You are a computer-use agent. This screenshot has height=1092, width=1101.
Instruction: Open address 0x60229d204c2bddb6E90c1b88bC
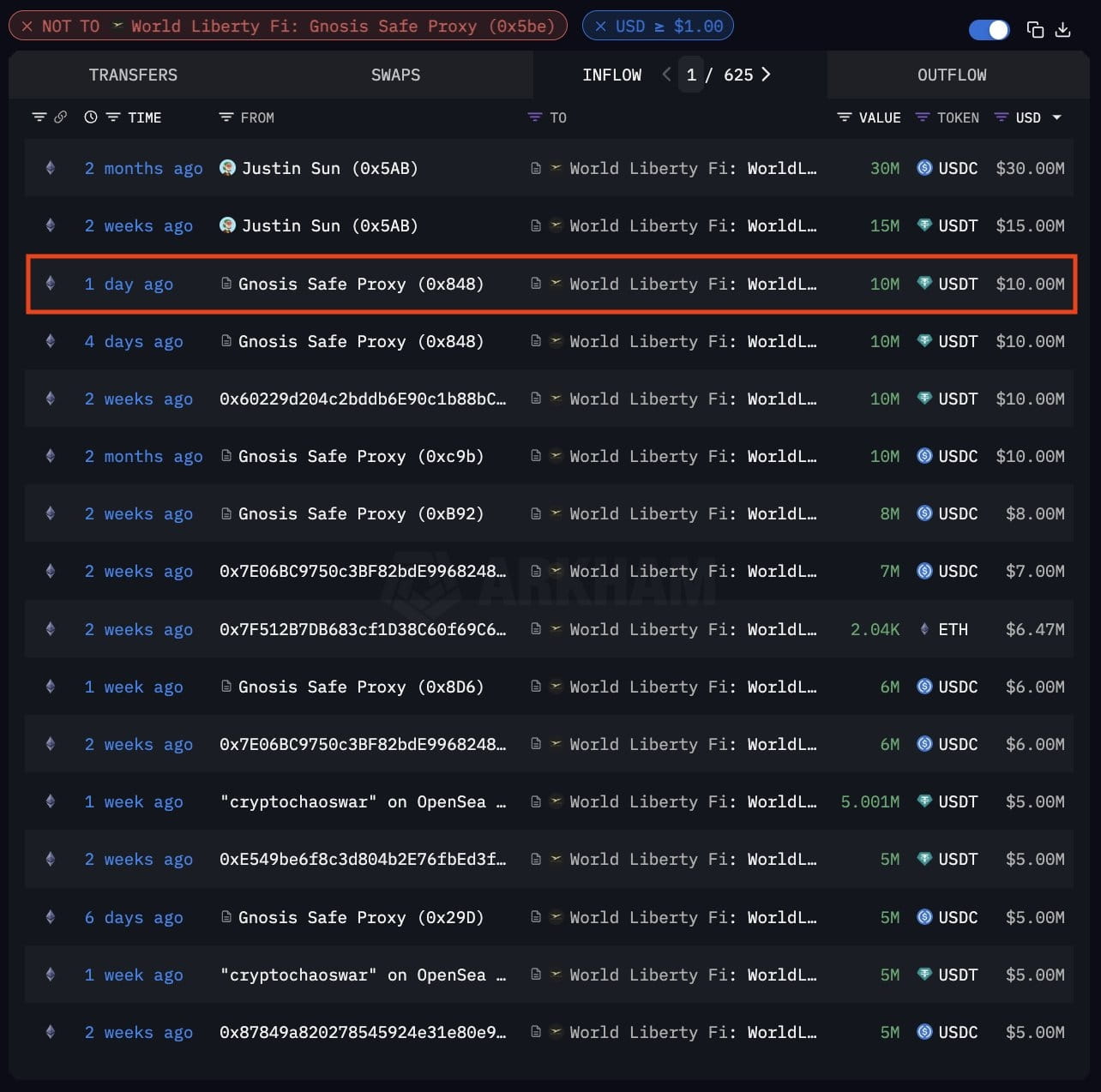[x=363, y=399]
